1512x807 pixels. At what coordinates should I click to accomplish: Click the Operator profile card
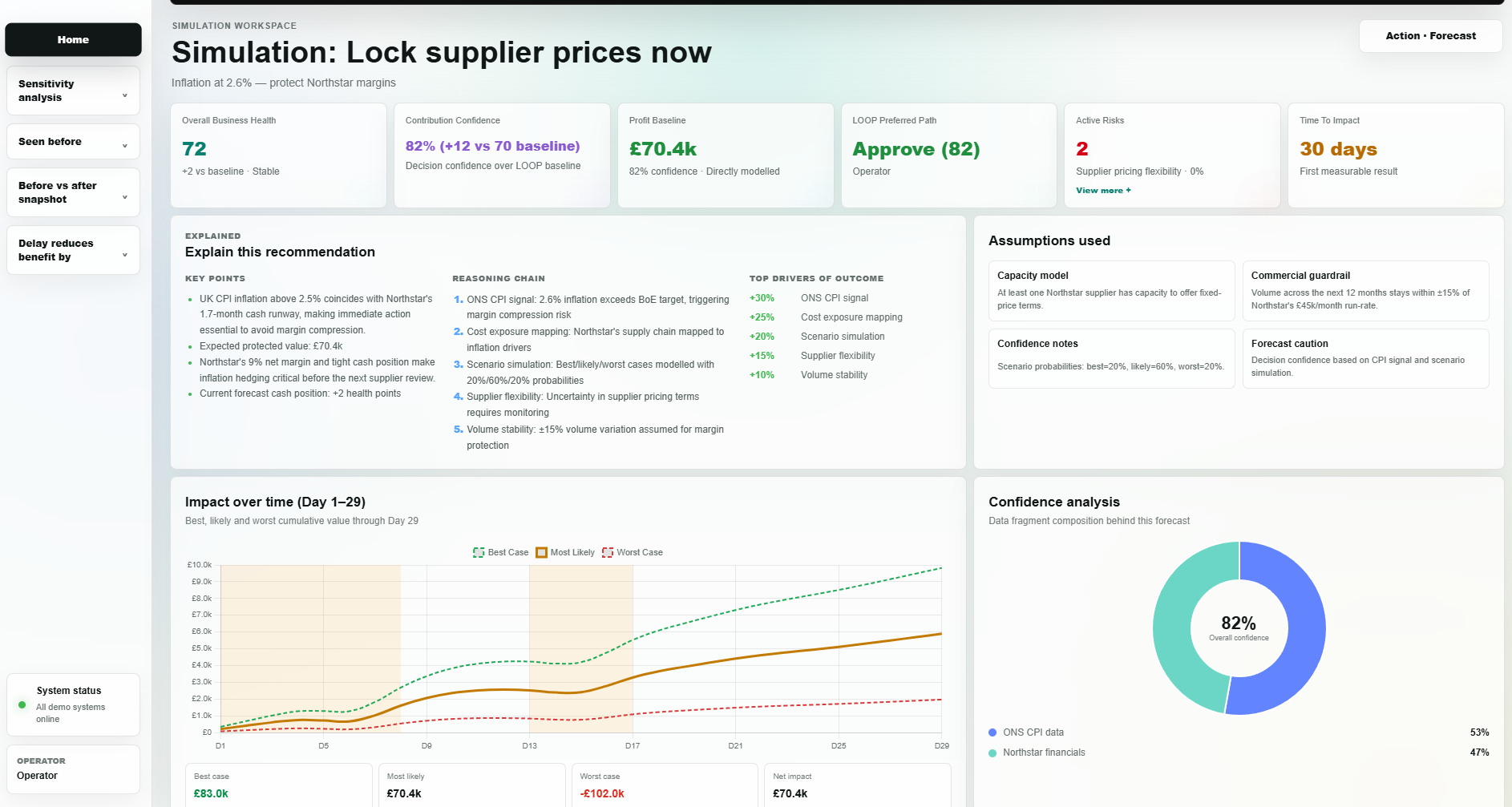click(73, 769)
